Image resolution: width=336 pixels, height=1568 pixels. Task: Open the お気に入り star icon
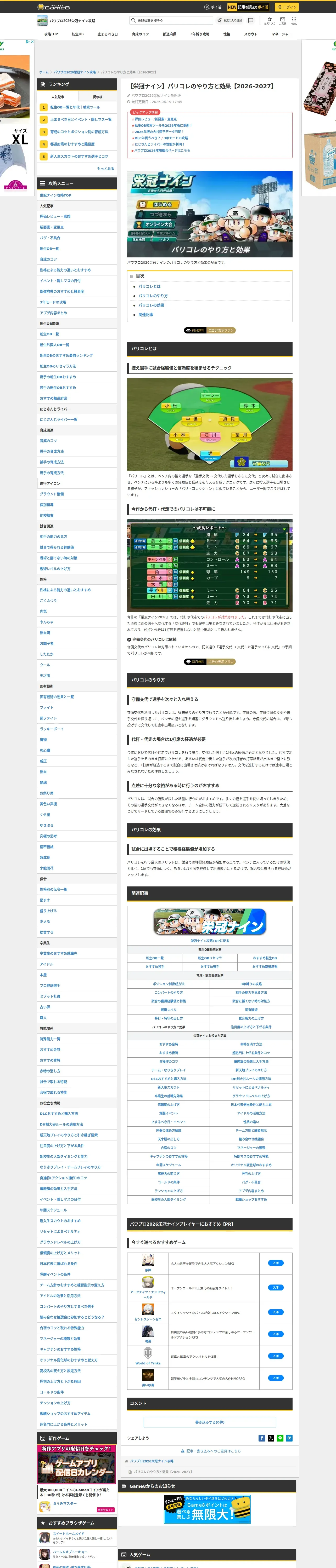(x=270, y=20)
